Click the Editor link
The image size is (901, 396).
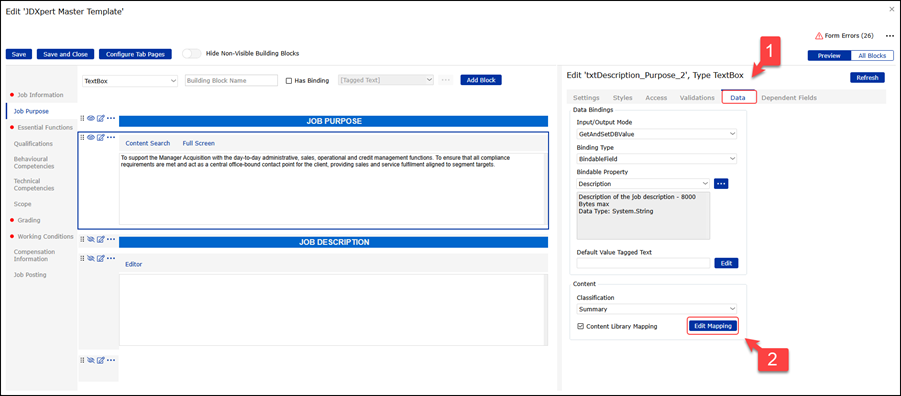pos(133,264)
